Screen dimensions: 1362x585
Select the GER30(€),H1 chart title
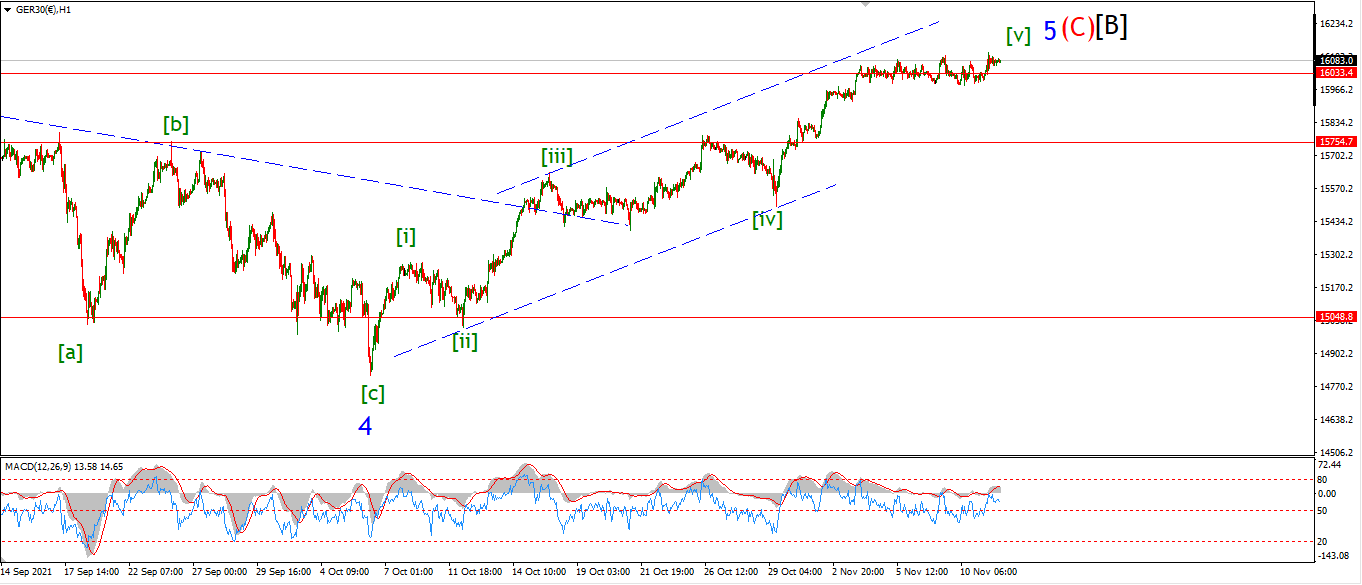[42, 9]
